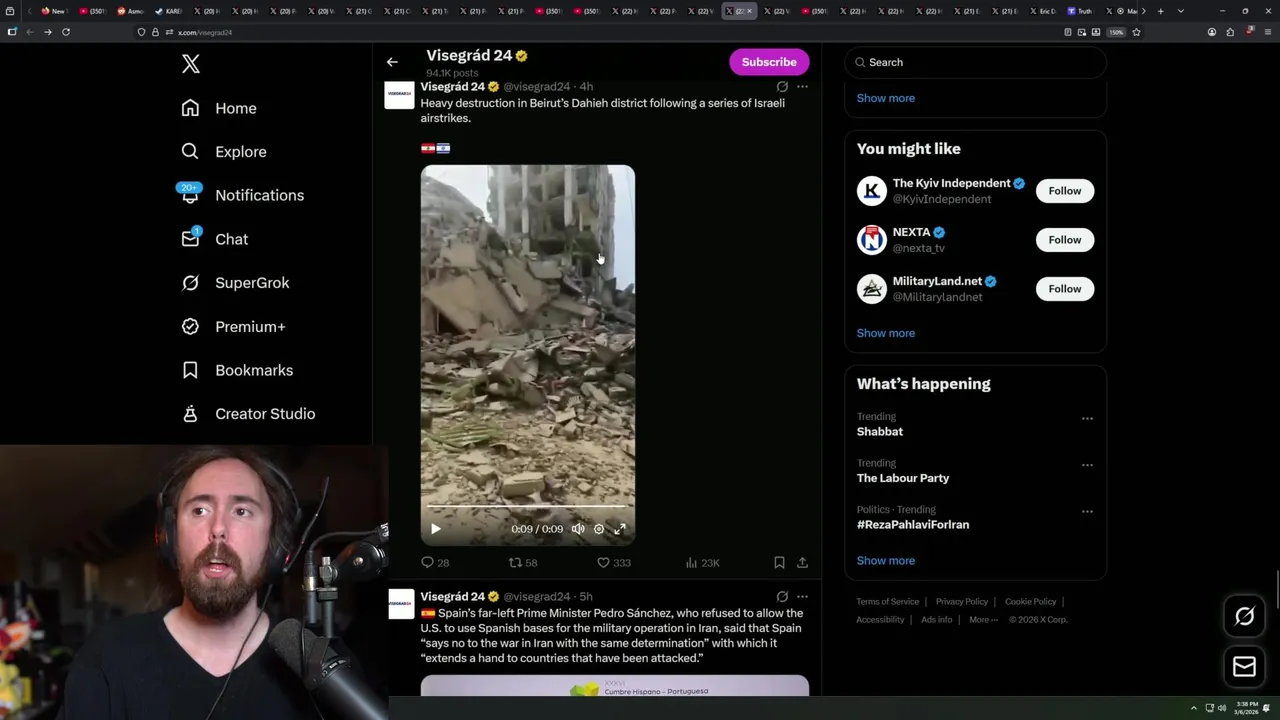Open SuperGrok from the sidebar
The image size is (1280, 720).
click(x=235, y=283)
